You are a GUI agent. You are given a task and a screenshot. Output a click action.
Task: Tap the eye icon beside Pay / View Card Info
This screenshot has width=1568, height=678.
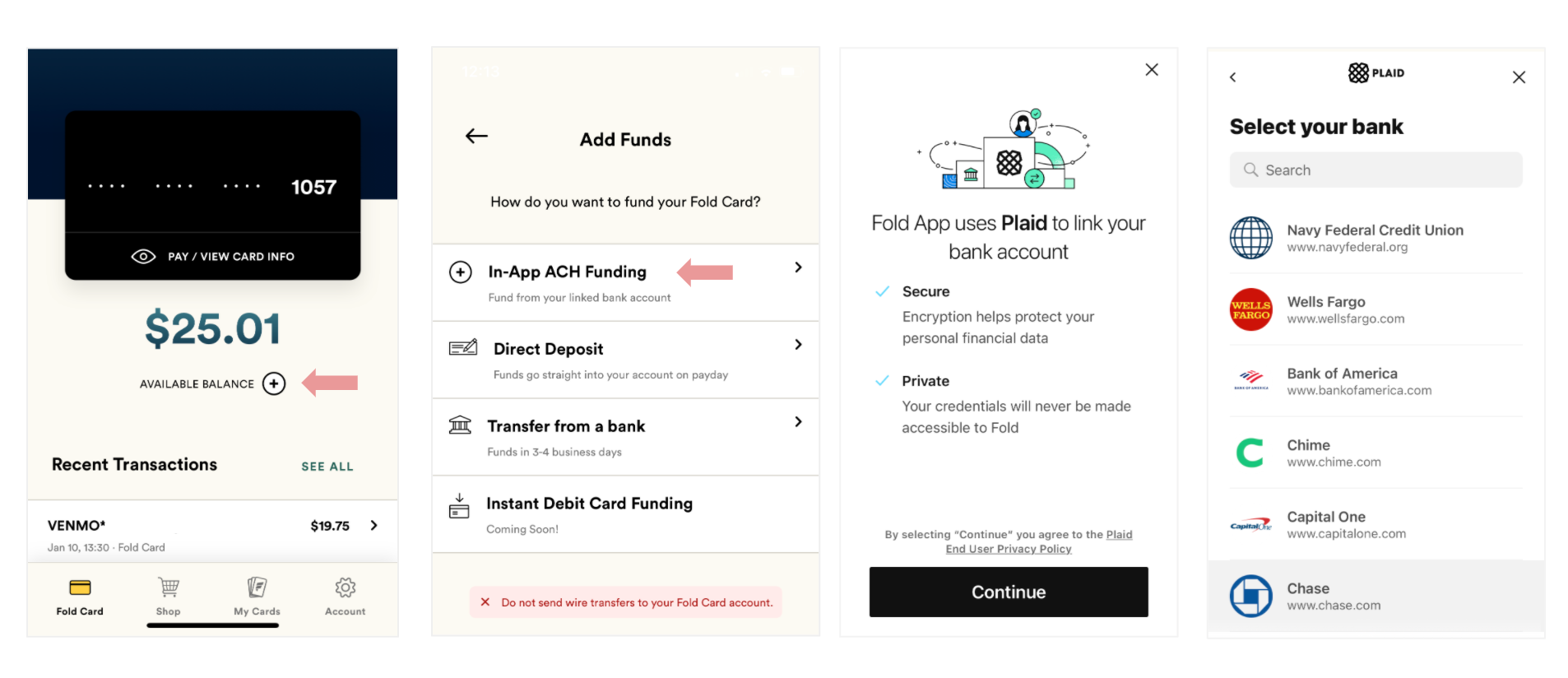click(x=143, y=257)
